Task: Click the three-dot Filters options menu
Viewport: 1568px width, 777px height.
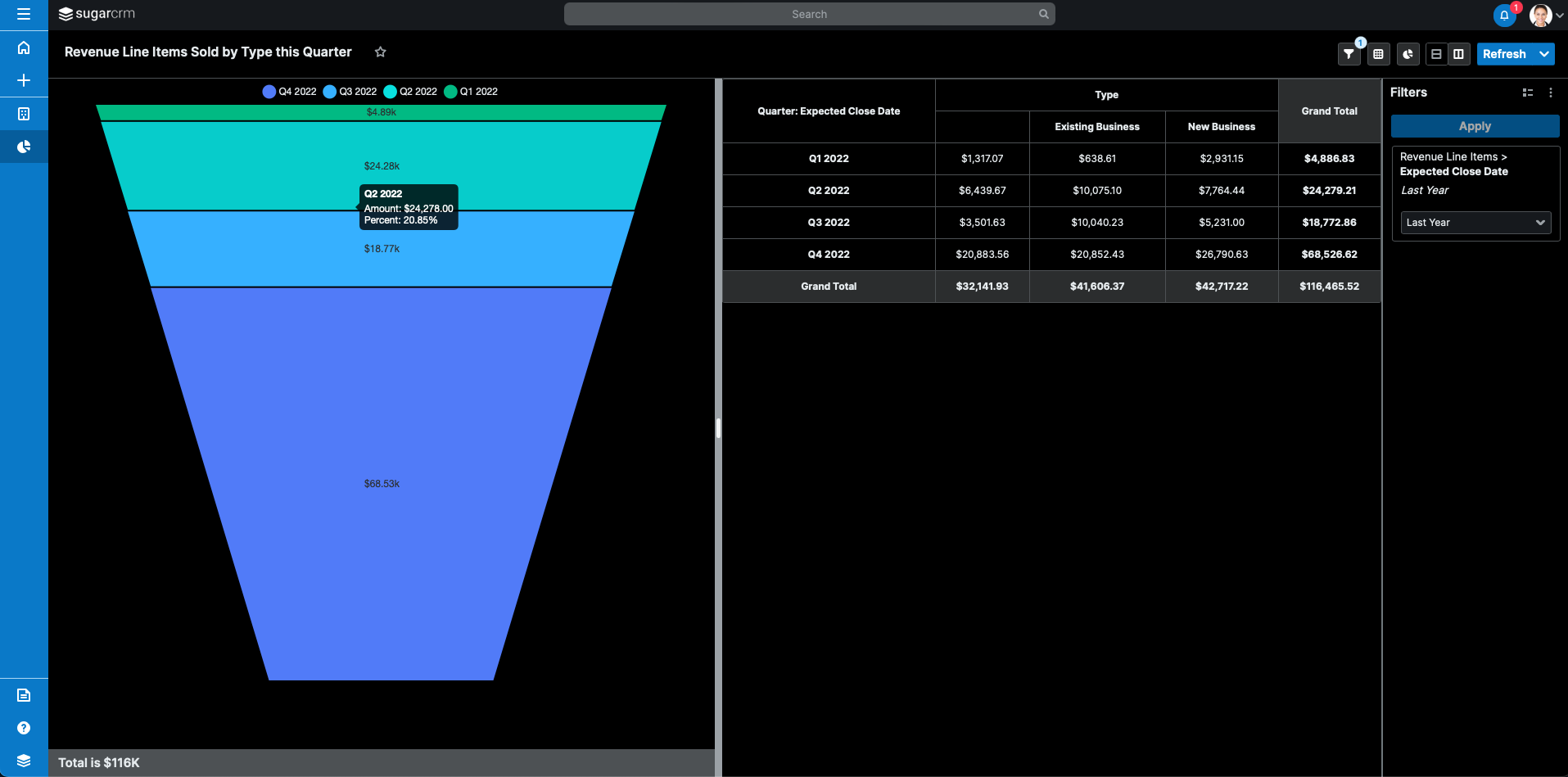Action: pyautogui.click(x=1550, y=93)
